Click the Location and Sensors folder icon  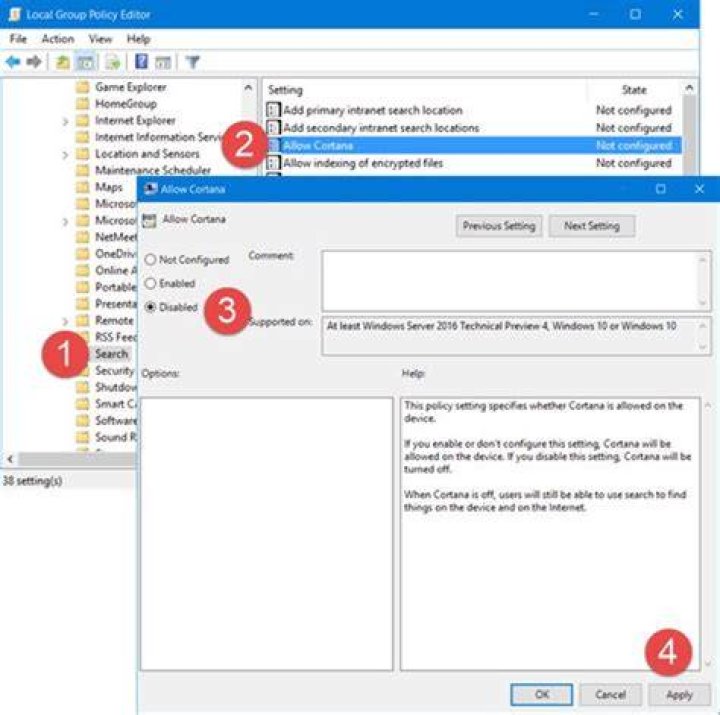(x=83, y=154)
